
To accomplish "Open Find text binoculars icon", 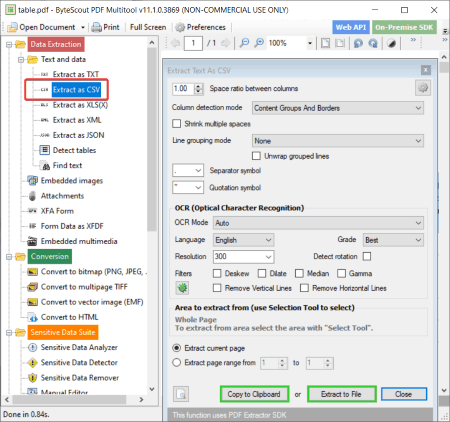I will pyautogui.click(x=45, y=165).
